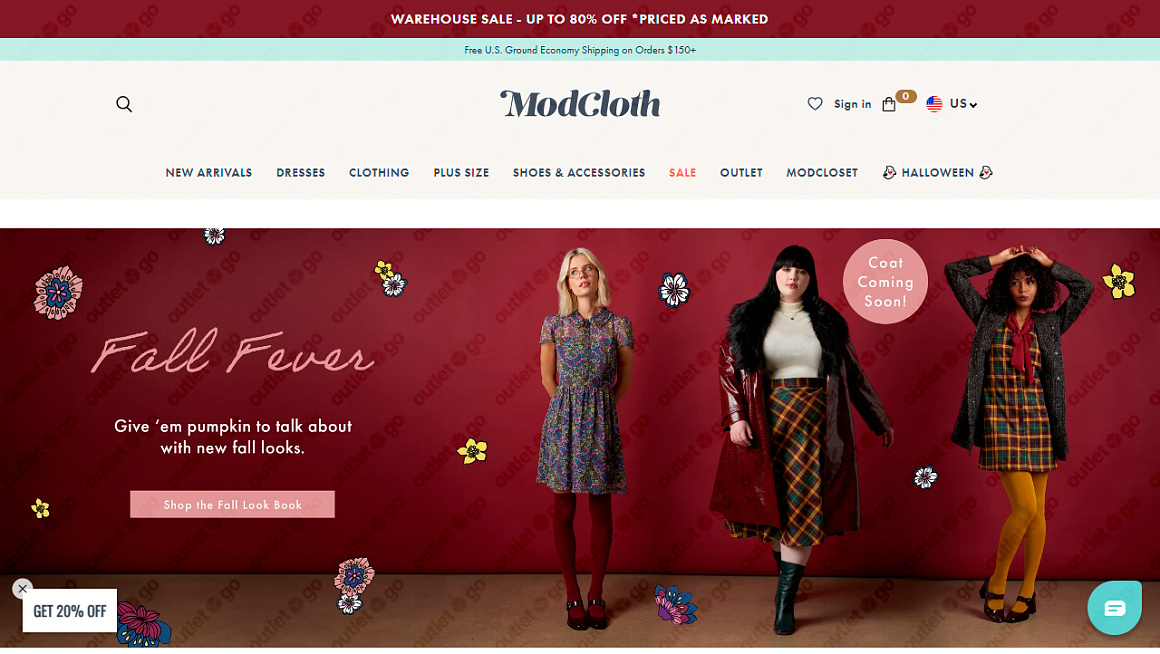Expand the US country selector dropdown
Viewport: 1160px width, 654px height.
click(x=963, y=104)
